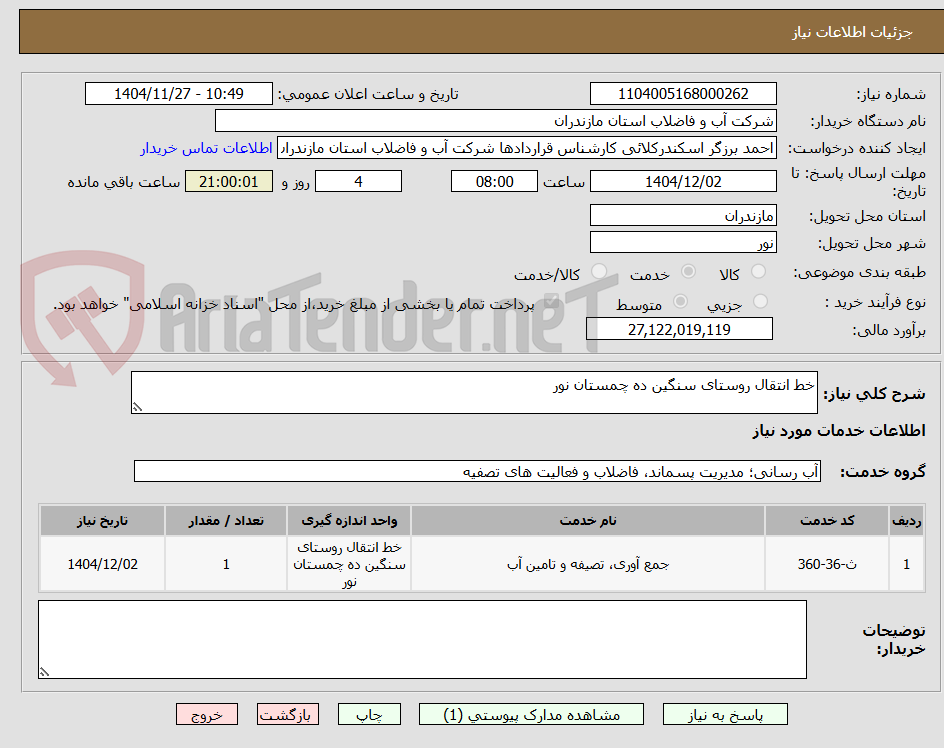The image size is (944, 748).
Task: Click the deadline time field 08:00
Action: click(x=494, y=181)
